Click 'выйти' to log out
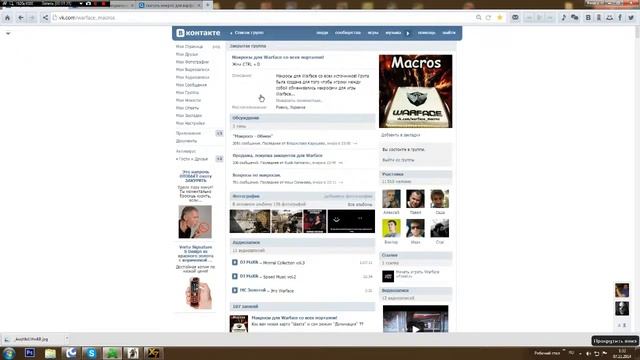The width and height of the screenshot is (640, 360). coord(449,33)
